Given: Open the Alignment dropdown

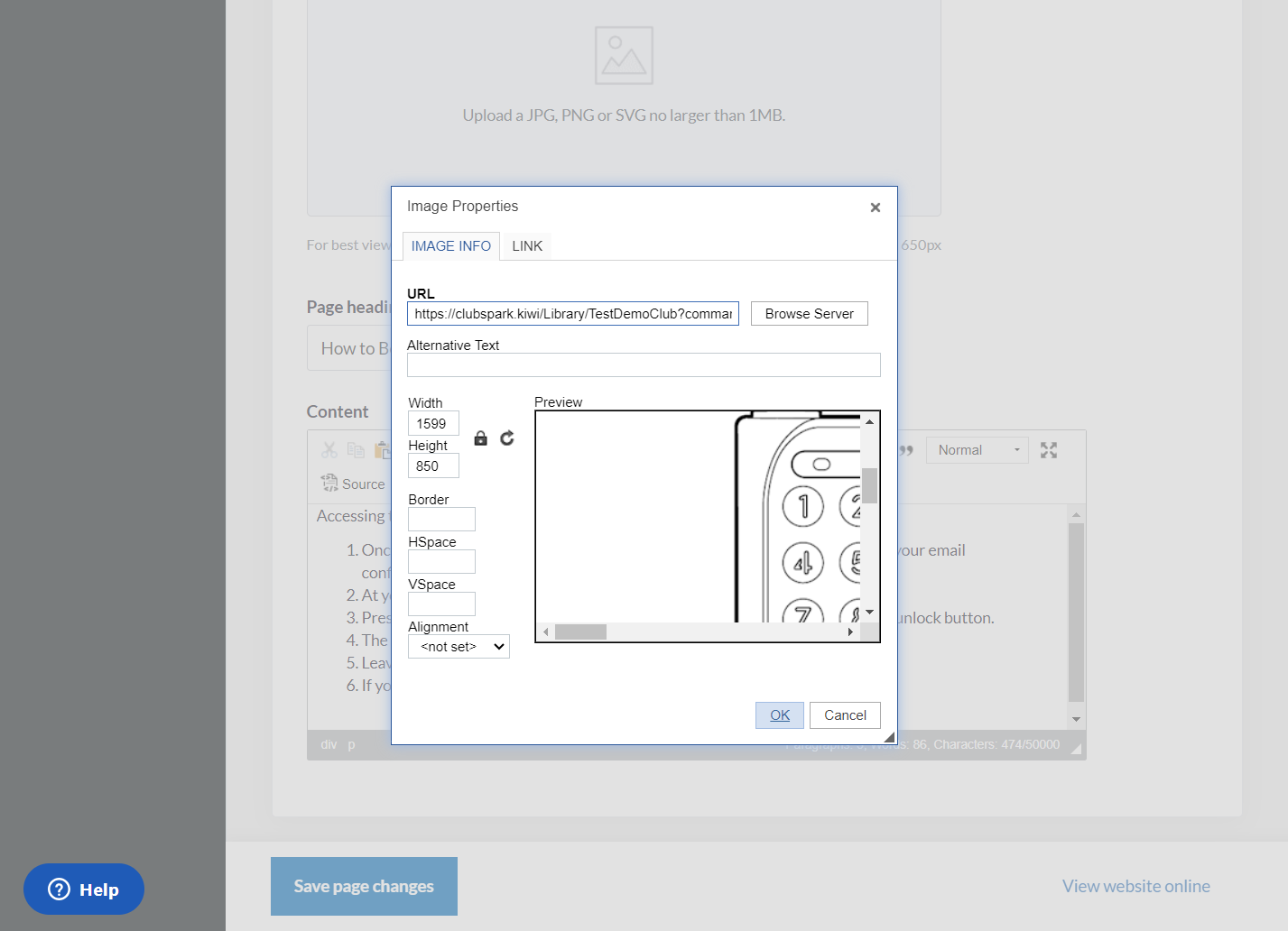Looking at the screenshot, I should click(459, 647).
